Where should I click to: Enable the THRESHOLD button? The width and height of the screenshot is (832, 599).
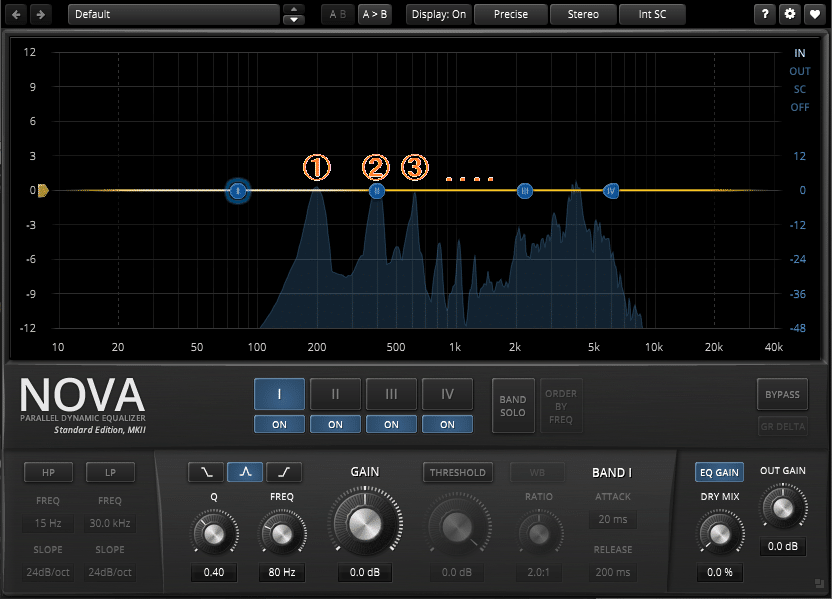[x=457, y=472]
